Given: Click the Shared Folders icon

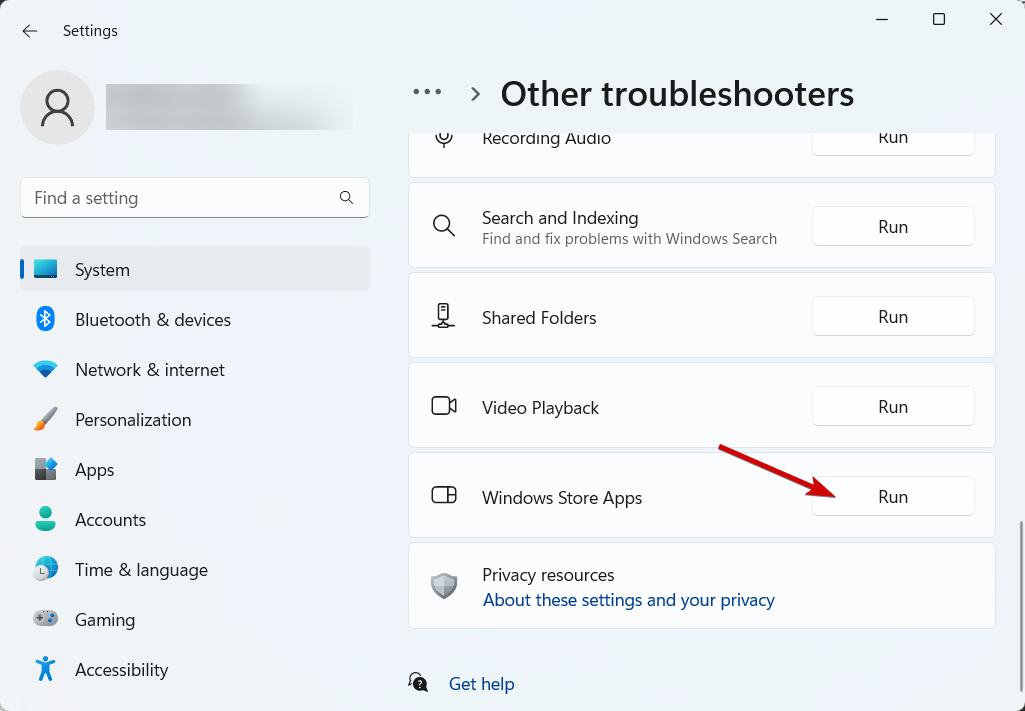Looking at the screenshot, I should 443,316.
